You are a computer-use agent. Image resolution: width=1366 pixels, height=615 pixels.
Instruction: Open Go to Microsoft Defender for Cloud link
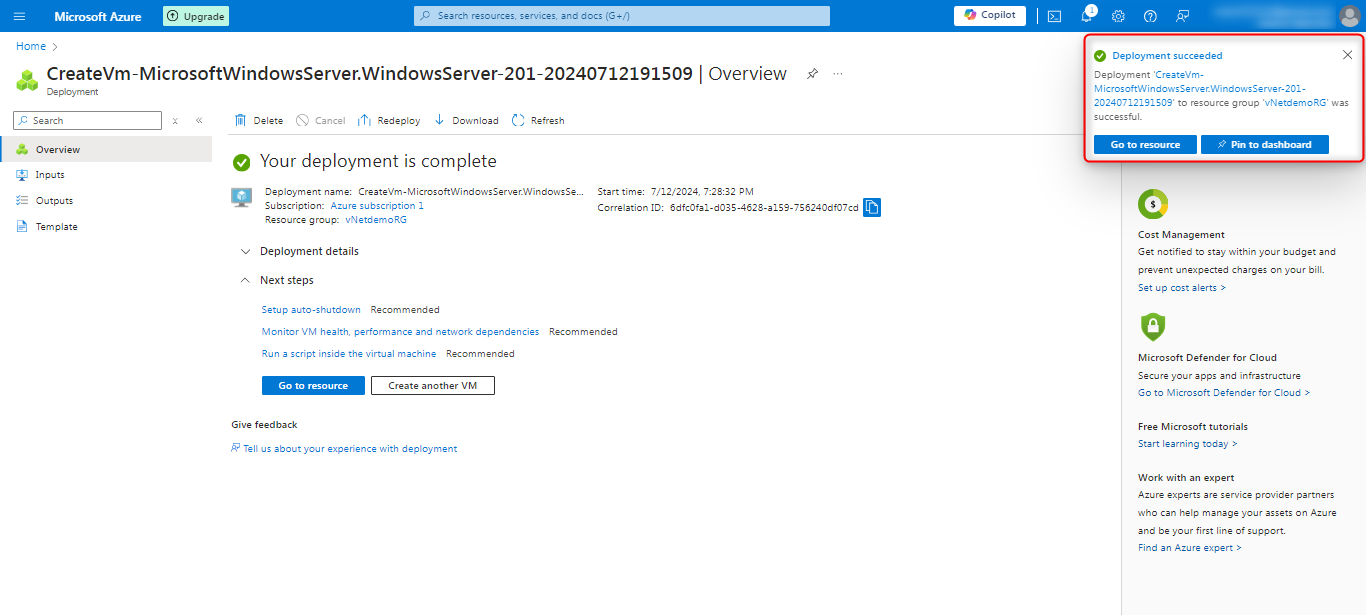pyautogui.click(x=1224, y=393)
